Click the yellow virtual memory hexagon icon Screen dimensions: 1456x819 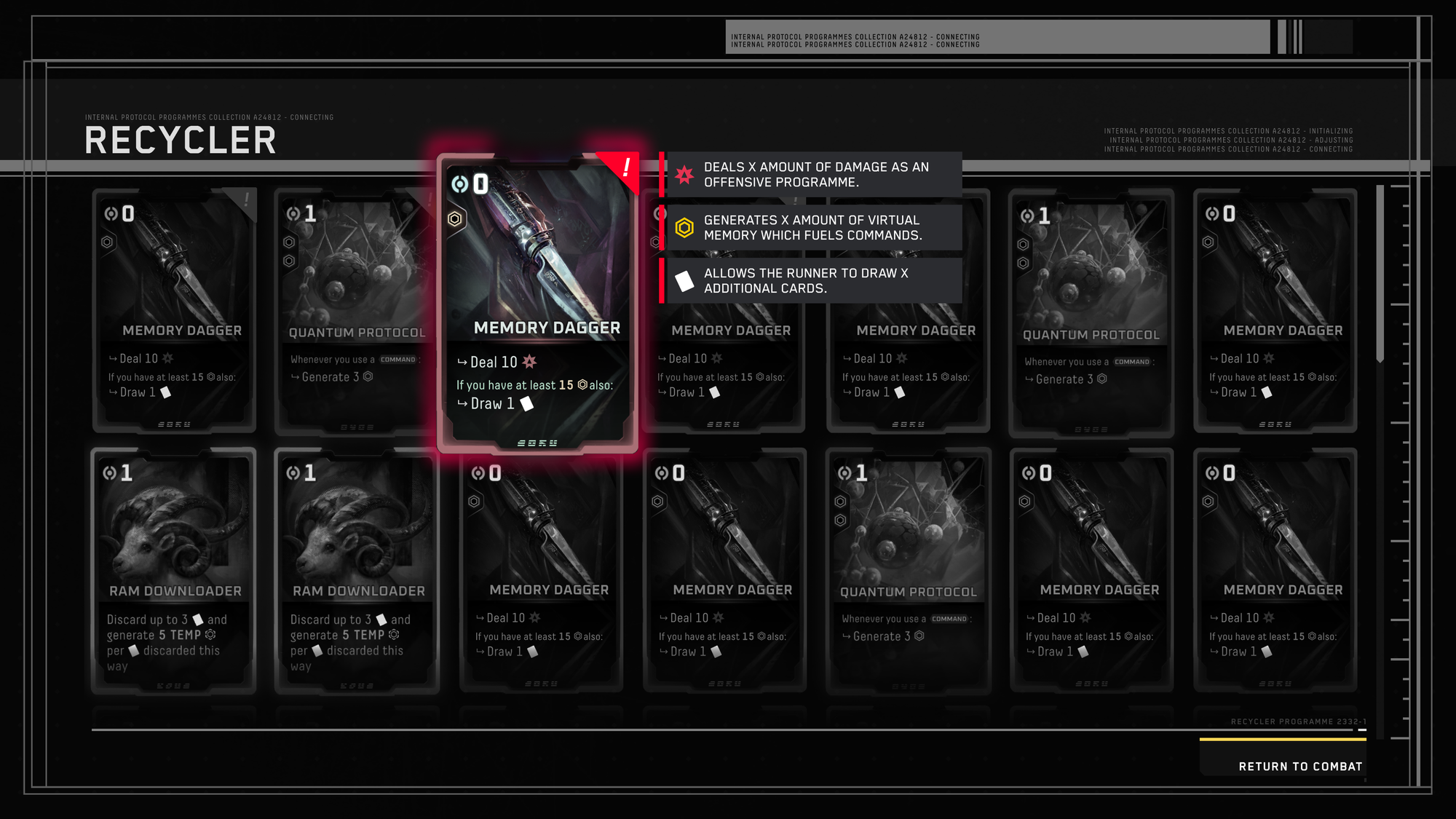coord(684,228)
